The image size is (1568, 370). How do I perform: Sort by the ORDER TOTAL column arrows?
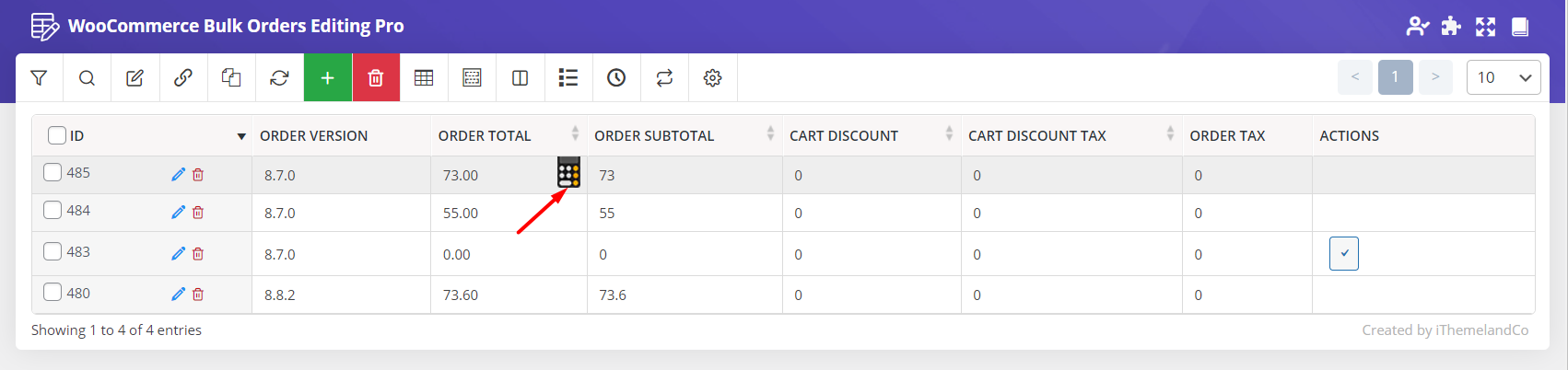[575, 134]
